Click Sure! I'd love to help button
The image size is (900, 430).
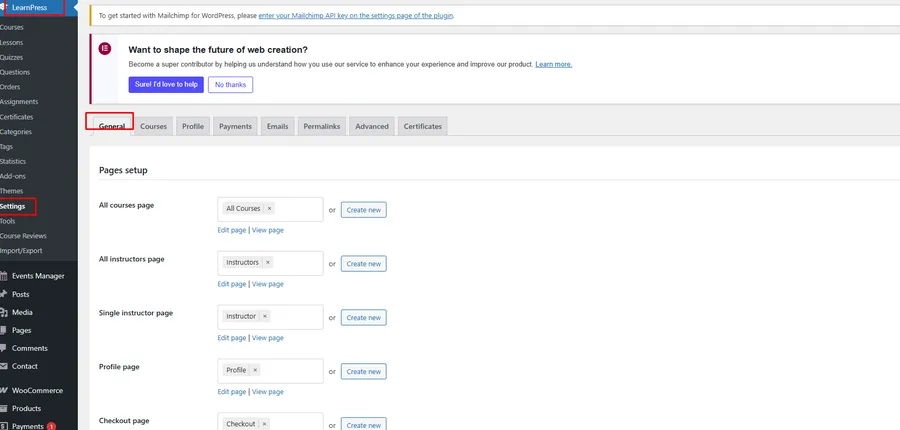pyautogui.click(x=166, y=84)
